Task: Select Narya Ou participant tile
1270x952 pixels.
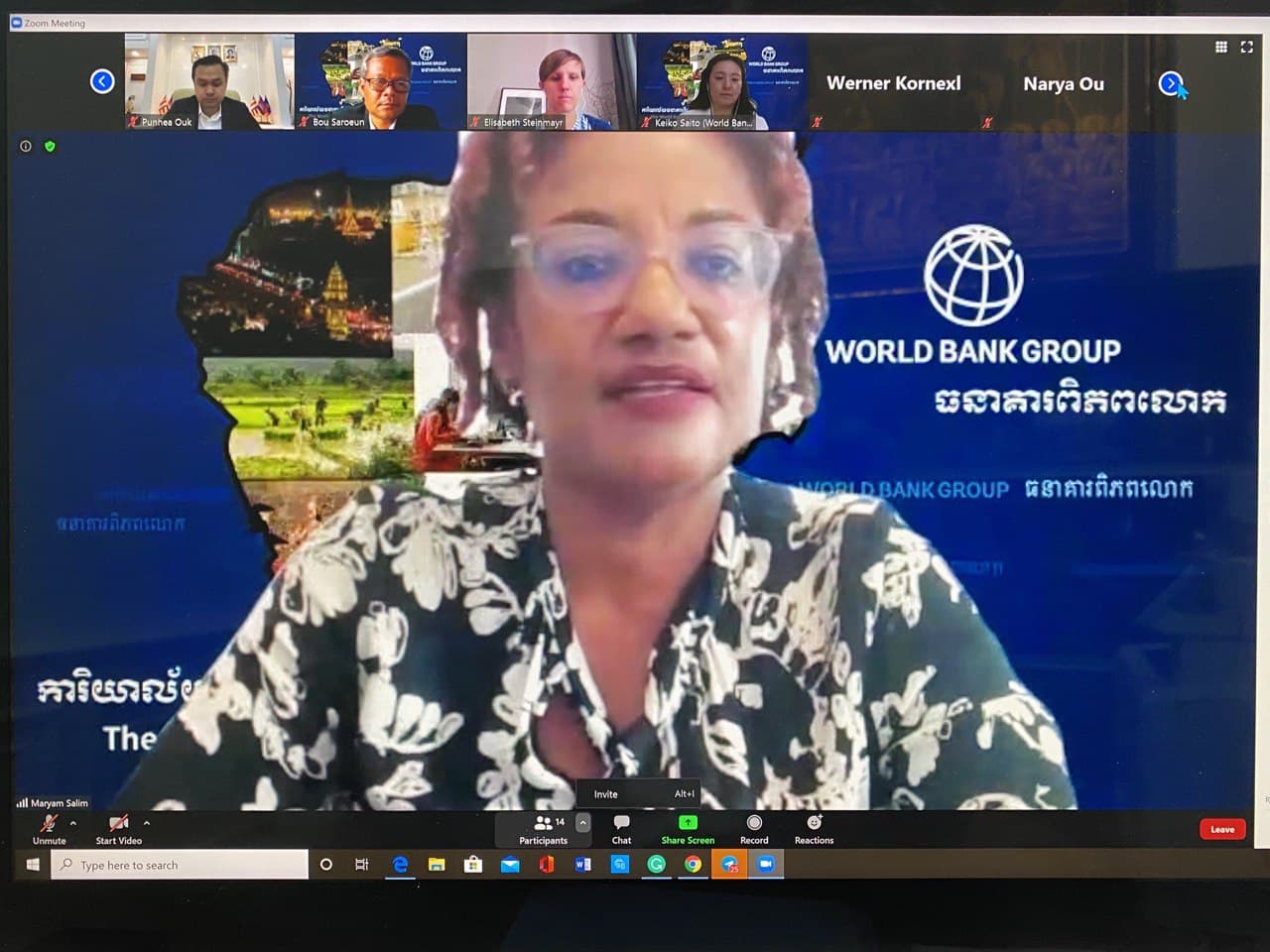Action: pyautogui.click(x=1064, y=83)
